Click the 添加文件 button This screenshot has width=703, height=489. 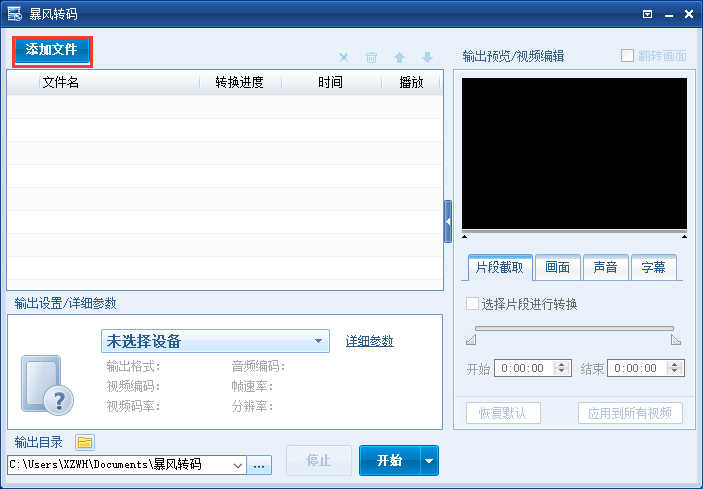[52, 49]
